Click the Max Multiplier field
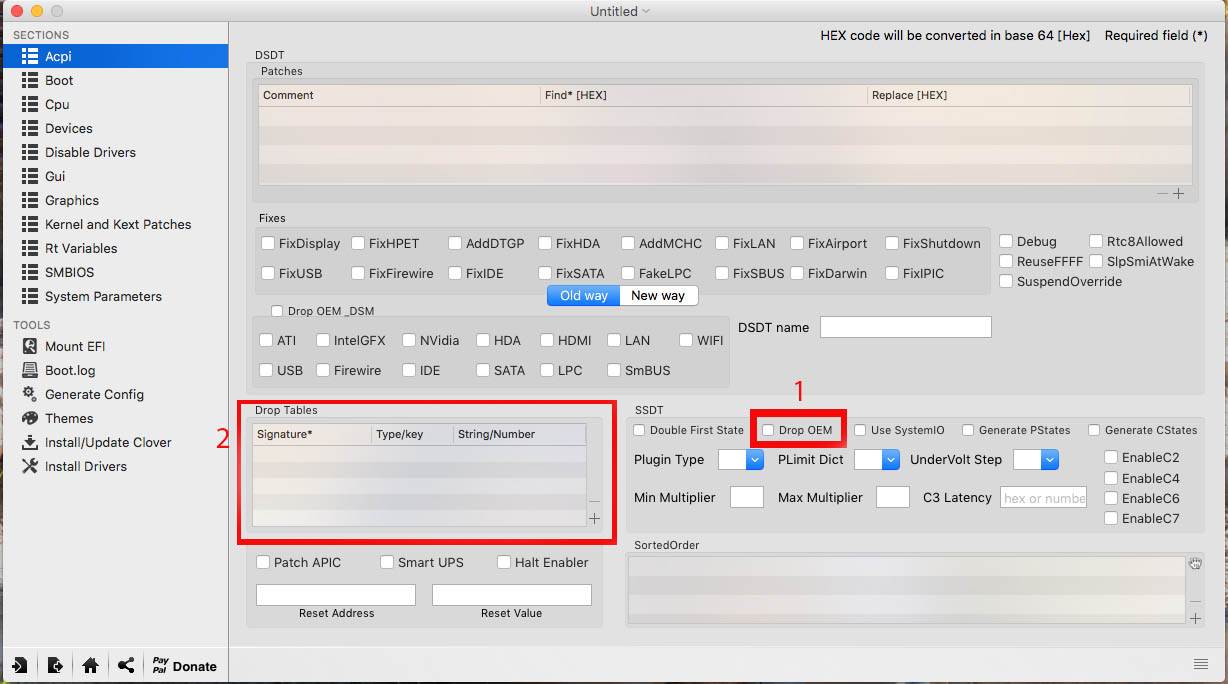Viewport: 1228px width, 684px height. [x=893, y=497]
